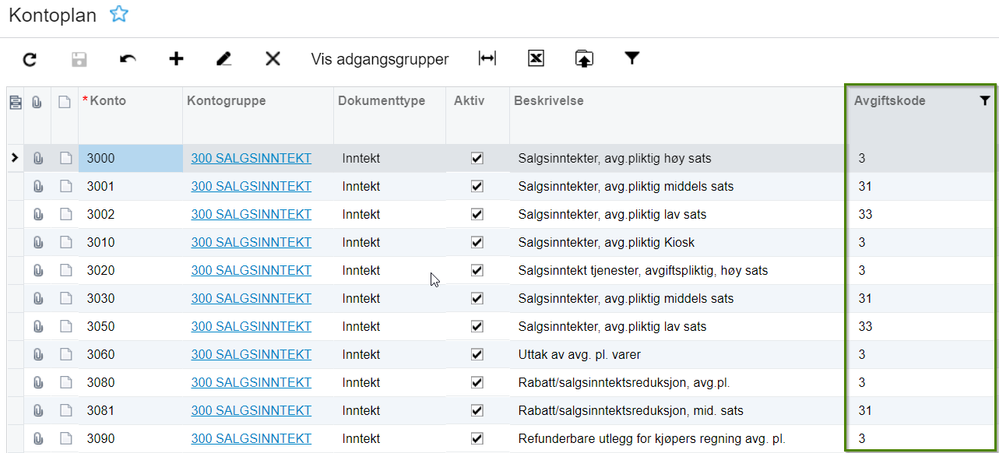Click the refresh icon in toolbar
This screenshot has height=453, width=999.
30,59
